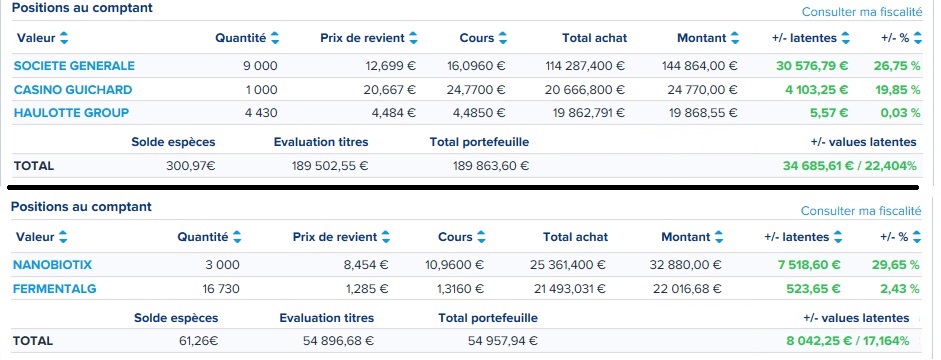Click top Consulter ma fiscalité link
The height and width of the screenshot is (360, 941).
tap(862, 11)
